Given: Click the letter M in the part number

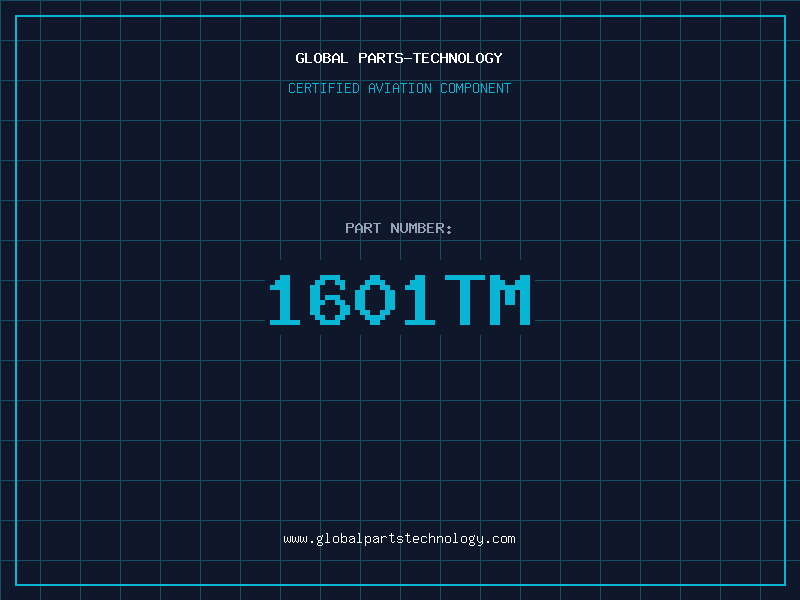Looking at the screenshot, I should 510,300.
